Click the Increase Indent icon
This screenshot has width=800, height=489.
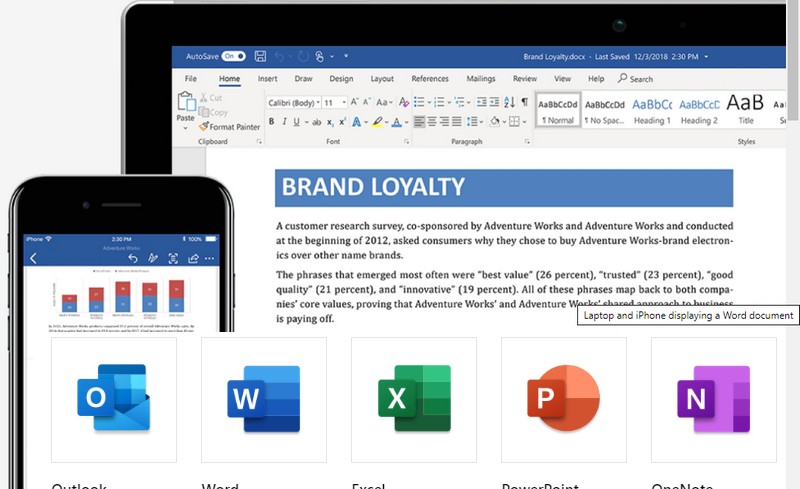click(494, 102)
